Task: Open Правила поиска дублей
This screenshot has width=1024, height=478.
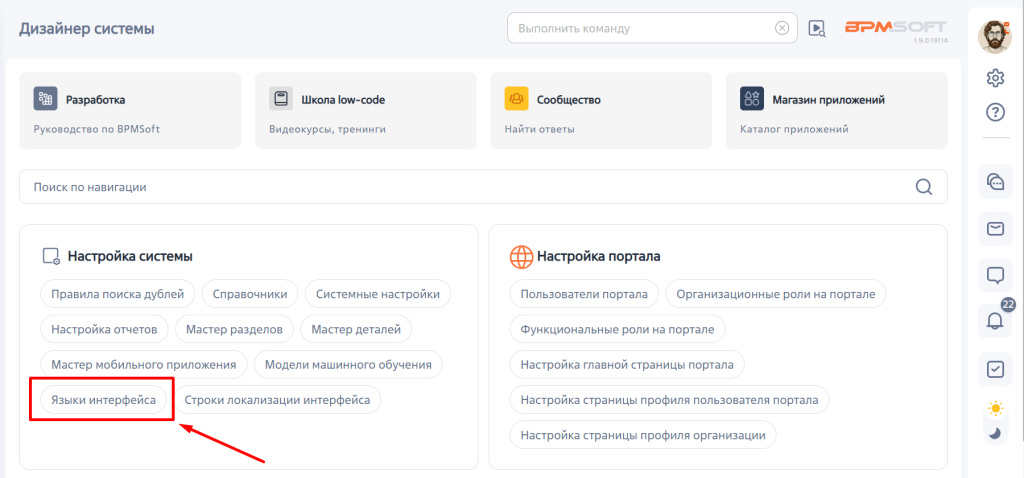Action: (118, 294)
